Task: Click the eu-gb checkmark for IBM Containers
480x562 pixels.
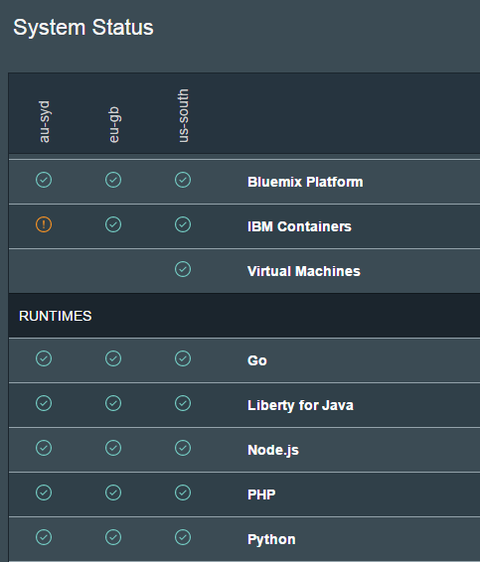Action: [113, 225]
